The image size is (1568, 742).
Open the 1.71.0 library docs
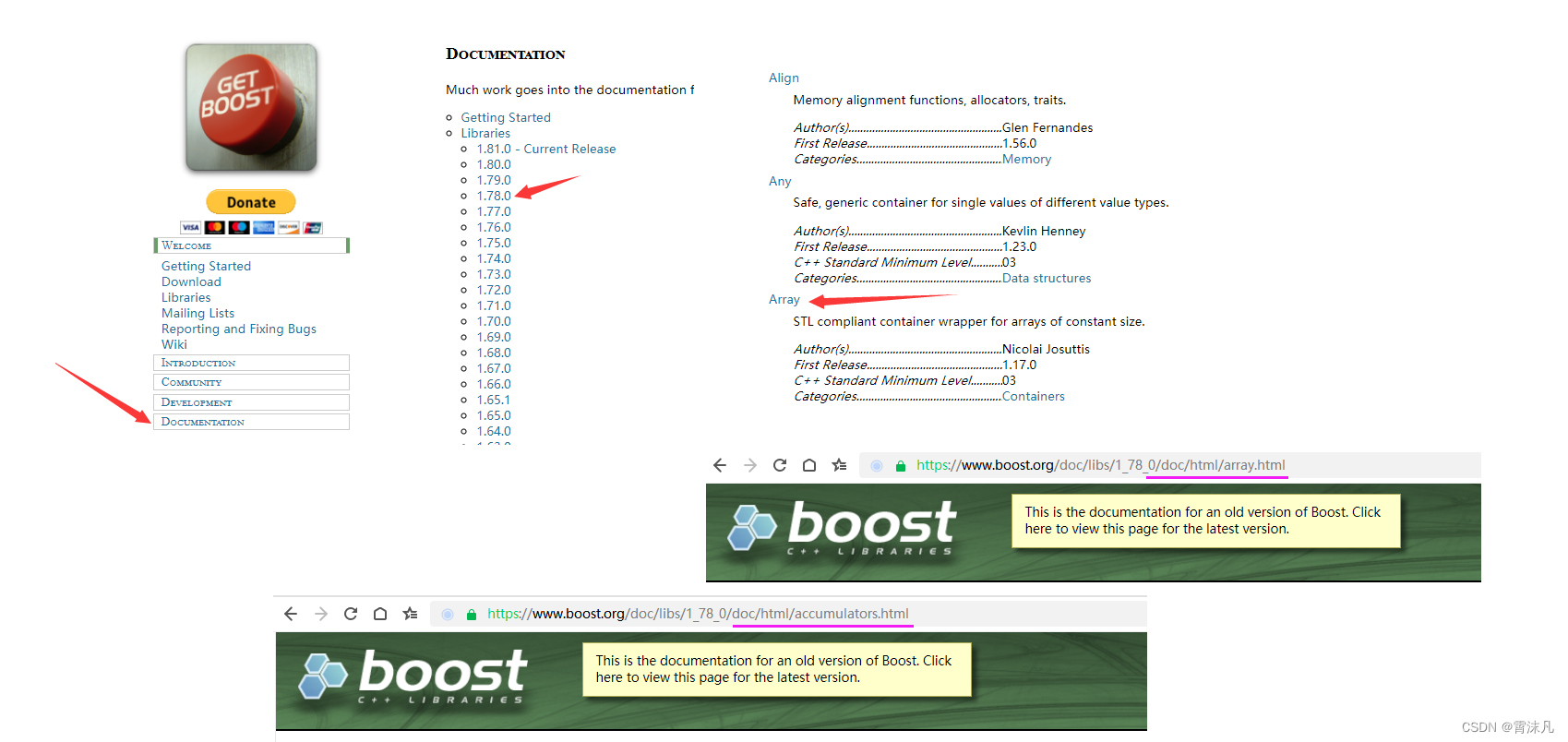(x=494, y=305)
